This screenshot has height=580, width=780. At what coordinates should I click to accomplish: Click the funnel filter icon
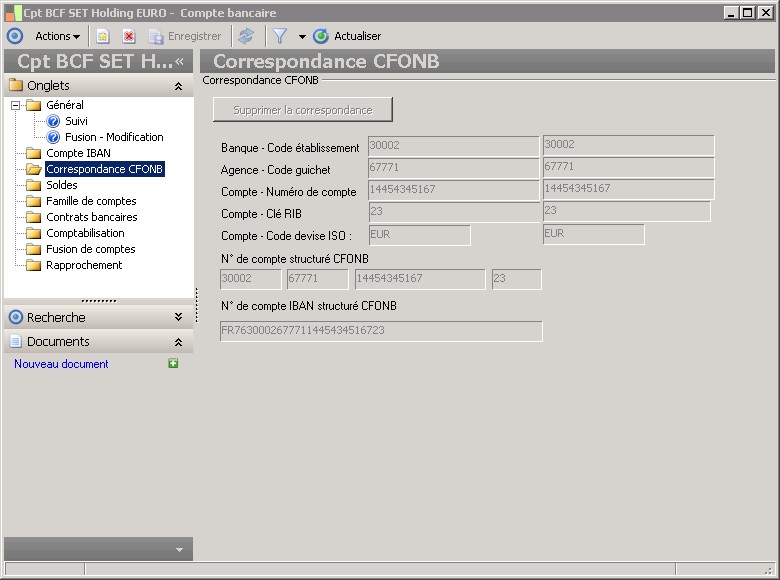pos(280,36)
